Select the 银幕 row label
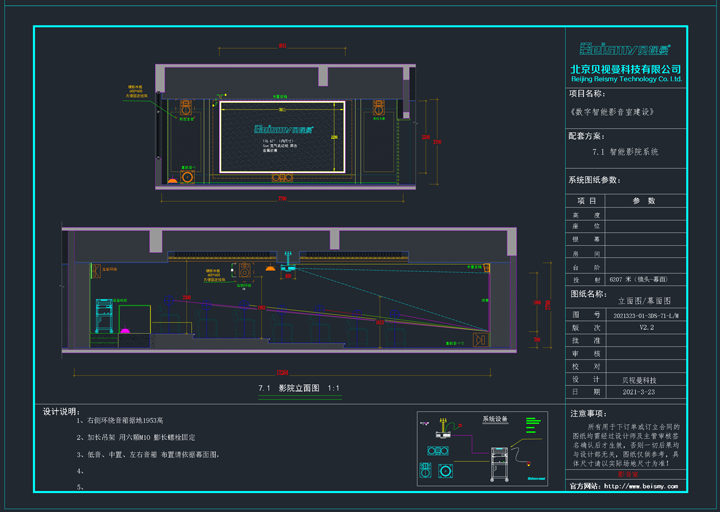Viewport: 720px width, 512px height. pos(586,239)
